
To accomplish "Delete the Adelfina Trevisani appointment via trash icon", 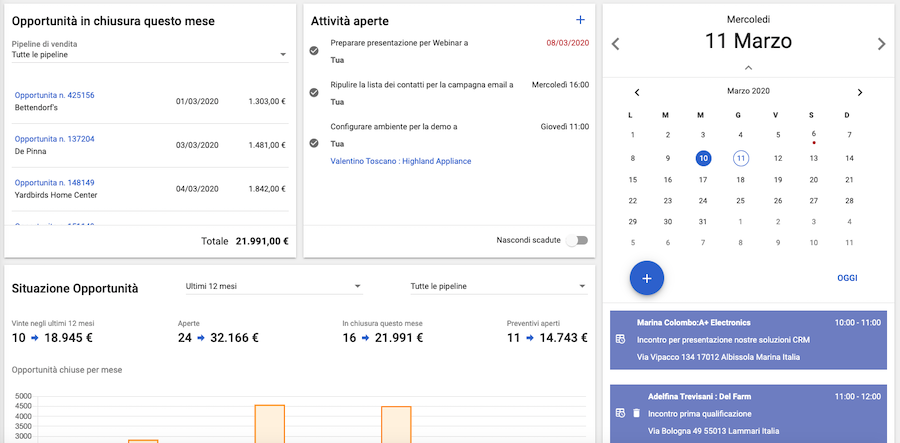I will pyautogui.click(x=636, y=413).
